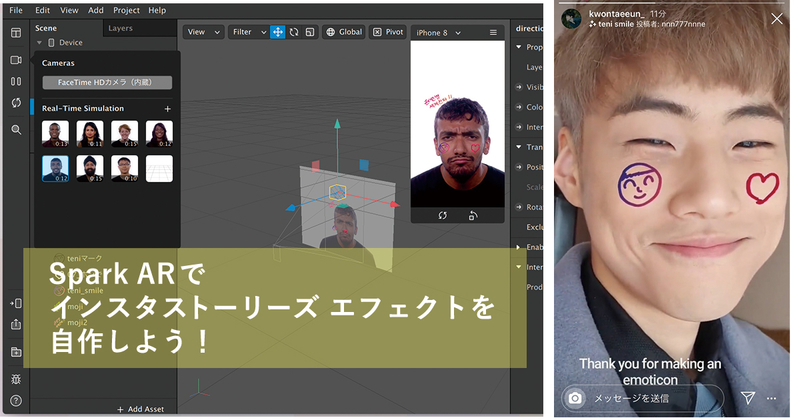Image resolution: width=800 pixels, height=420 pixels.
Task: Open the simulator hamburger menu
Action: coord(493,32)
